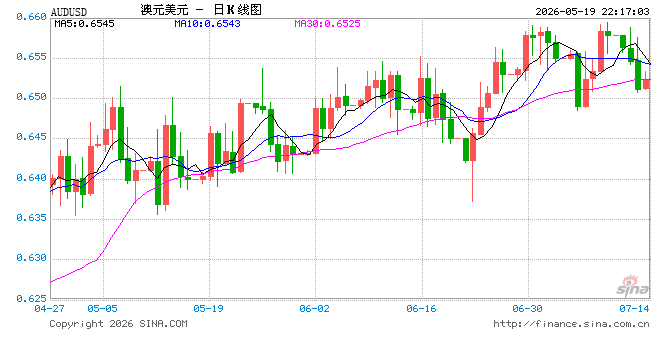The image size is (660, 360).
Task: Click the 0.625 price axis label
Action: click(x=31, y=299)
